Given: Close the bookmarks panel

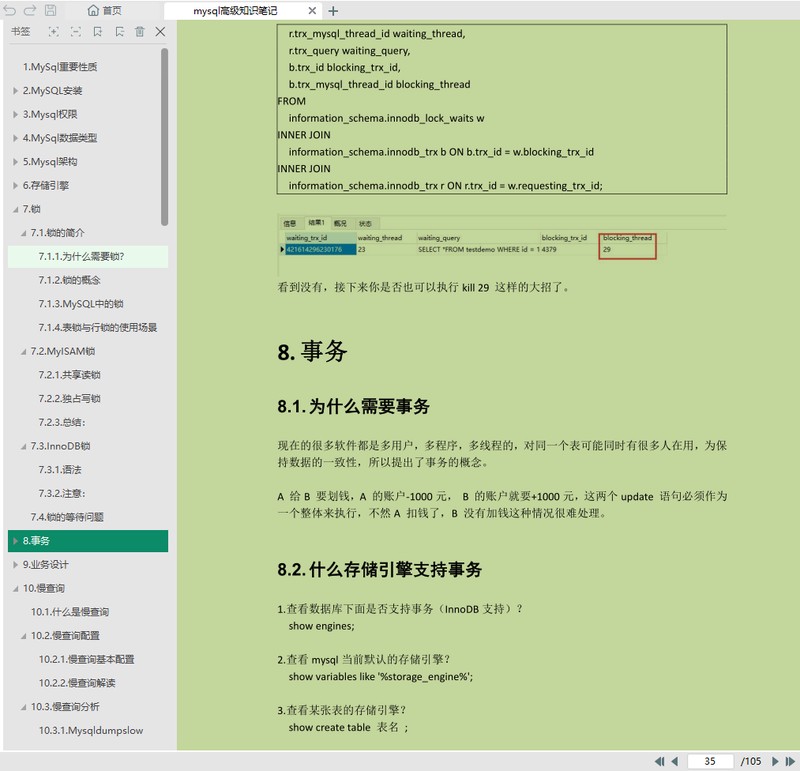Looking at the screenshot, I should tap(160, 32).
